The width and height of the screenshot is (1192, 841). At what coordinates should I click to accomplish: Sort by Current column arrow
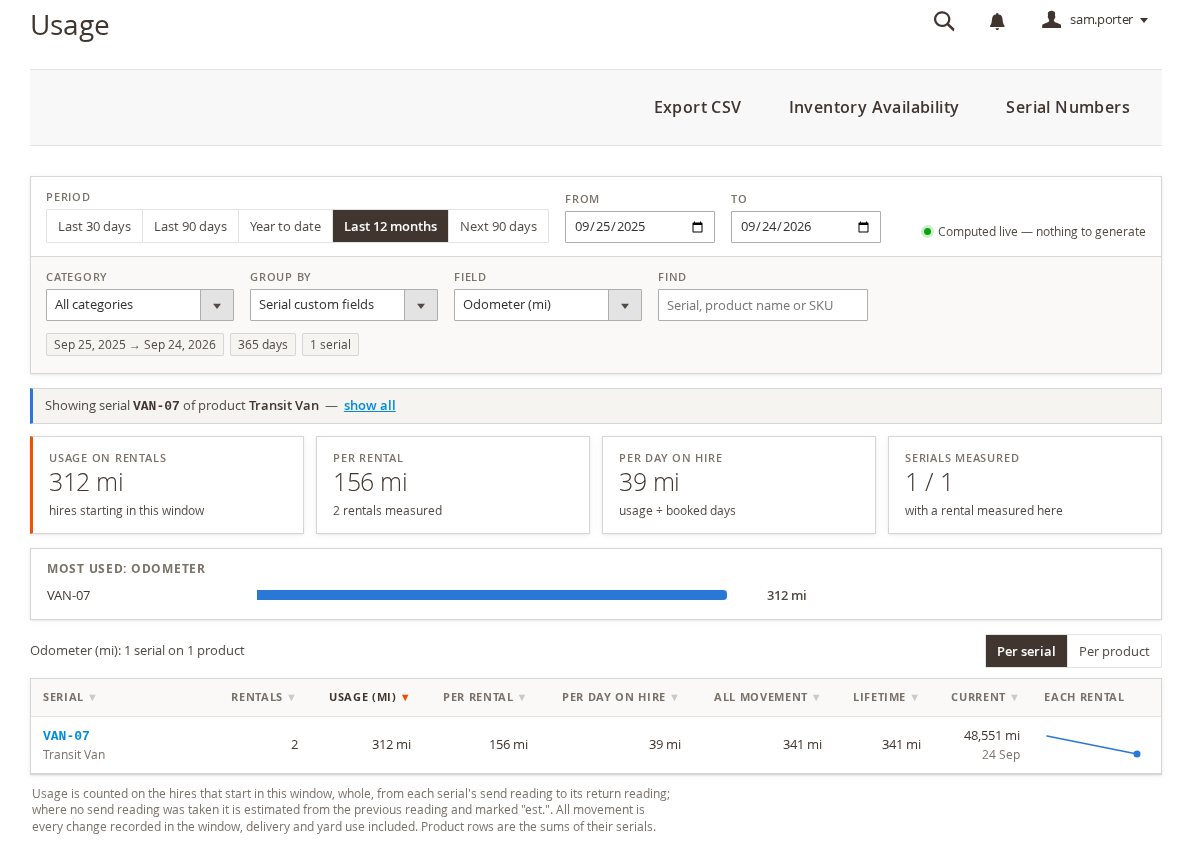(1014, 697)
